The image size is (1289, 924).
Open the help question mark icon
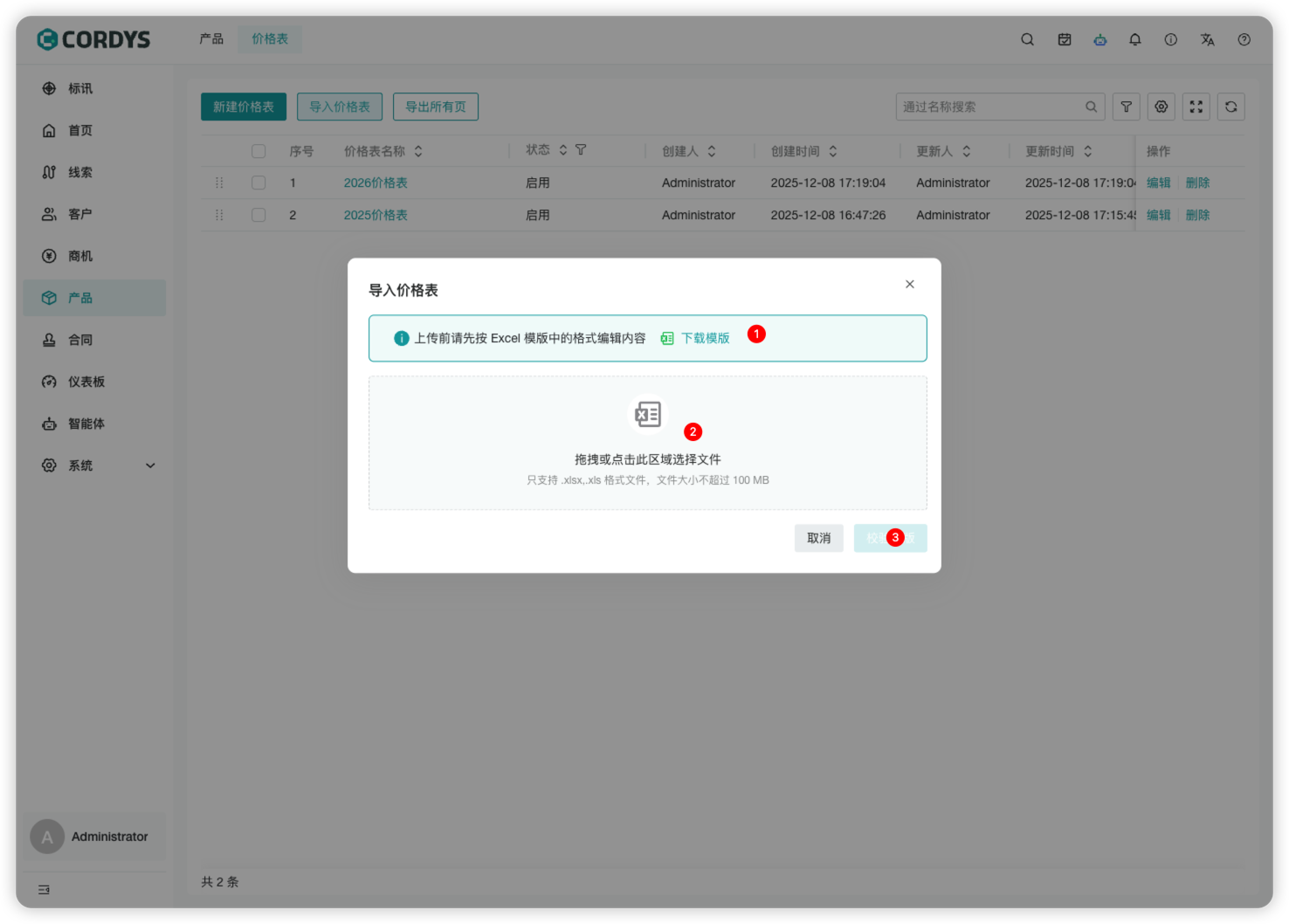click(1244, 39)
